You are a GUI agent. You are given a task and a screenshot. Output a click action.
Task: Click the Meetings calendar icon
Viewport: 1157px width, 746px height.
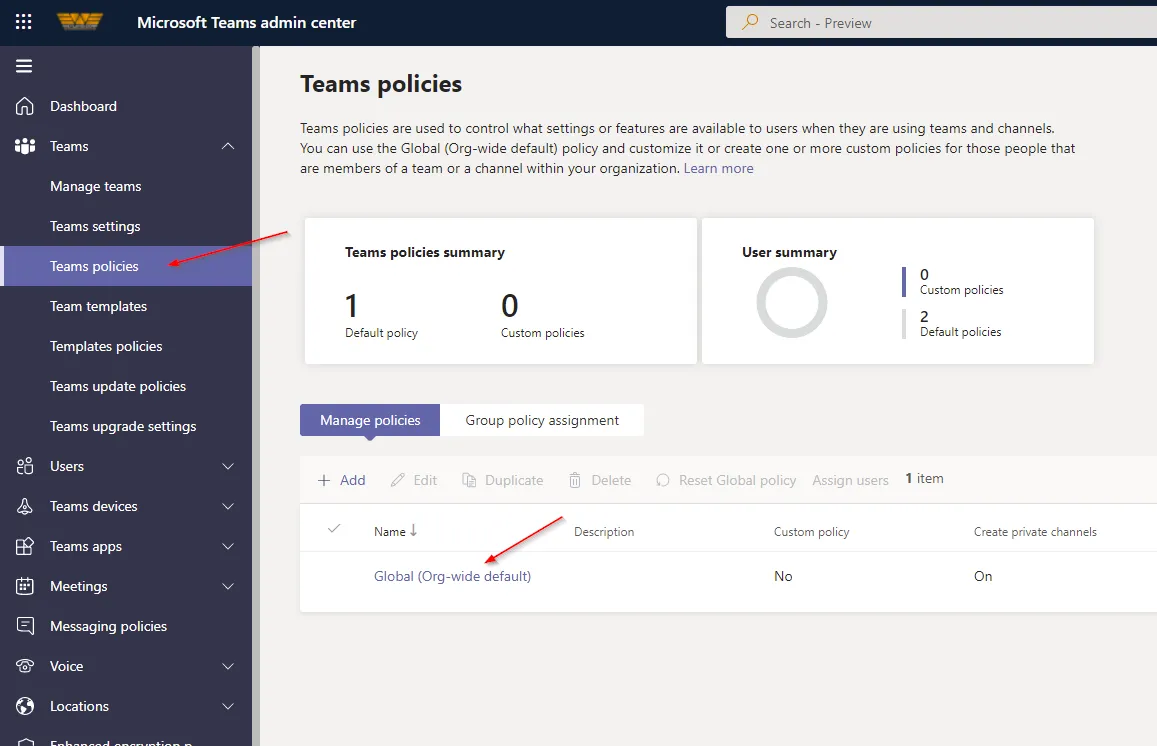(24, 586)
